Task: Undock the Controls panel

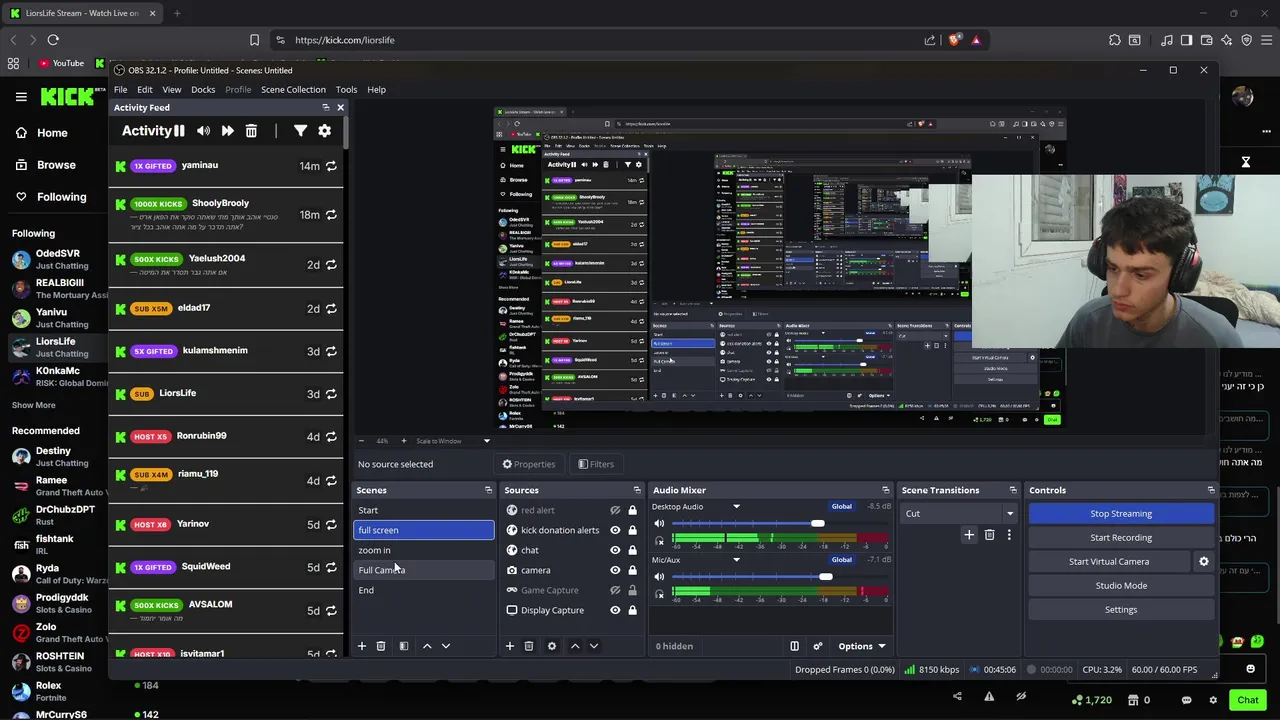Action: (1211, 490)
